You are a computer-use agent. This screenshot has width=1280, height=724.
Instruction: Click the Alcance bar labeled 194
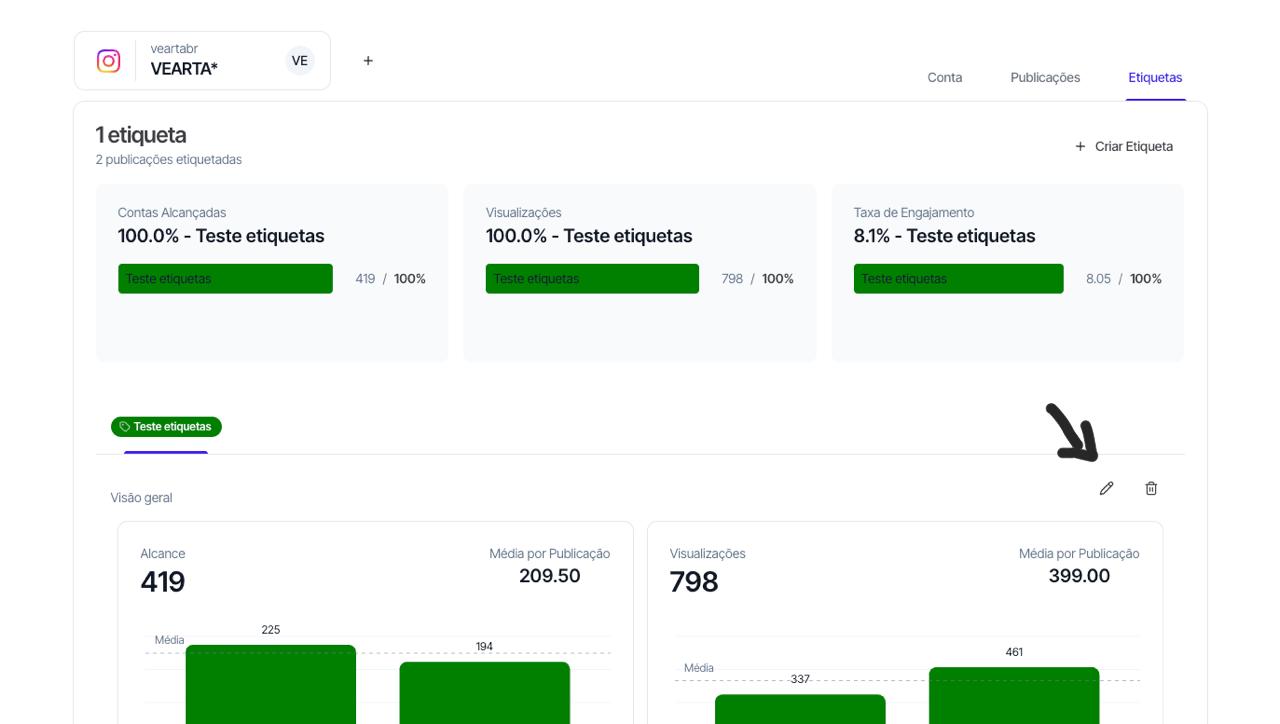tap(484, 692)
